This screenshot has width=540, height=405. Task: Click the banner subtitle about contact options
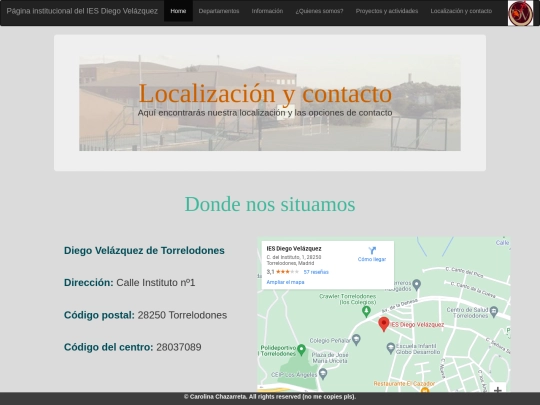(x=265, y=113)
